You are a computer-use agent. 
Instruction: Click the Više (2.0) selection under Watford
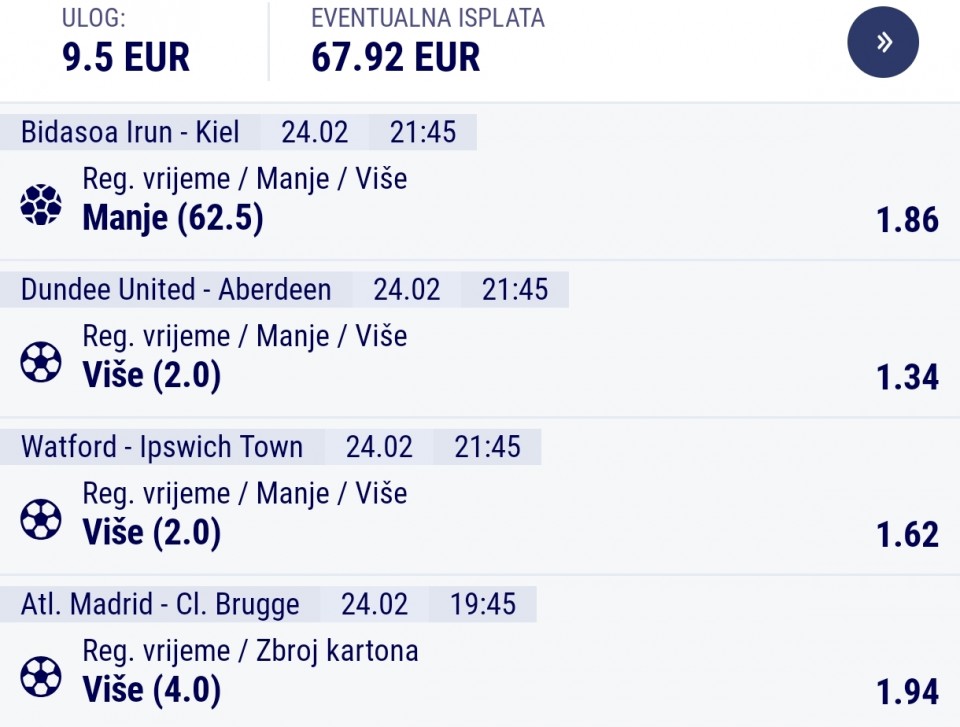(151, 533)
